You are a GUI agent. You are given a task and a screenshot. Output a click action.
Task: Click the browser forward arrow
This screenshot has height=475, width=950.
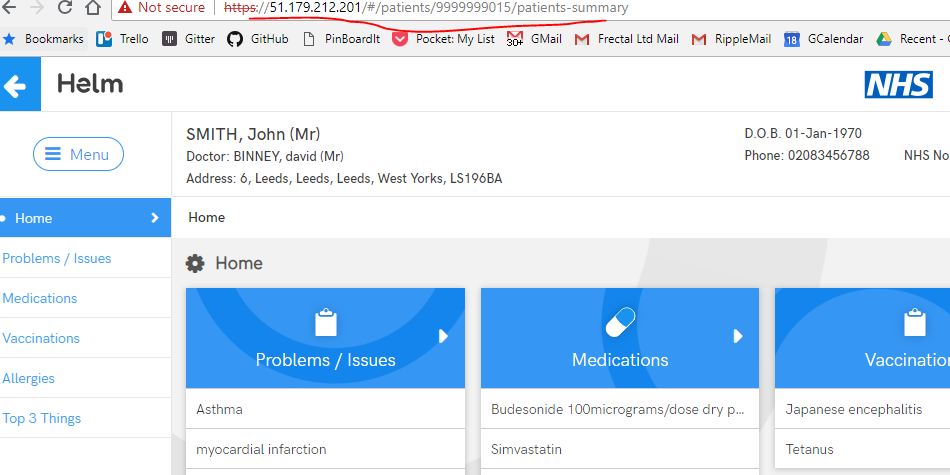[x=36, y=7]
